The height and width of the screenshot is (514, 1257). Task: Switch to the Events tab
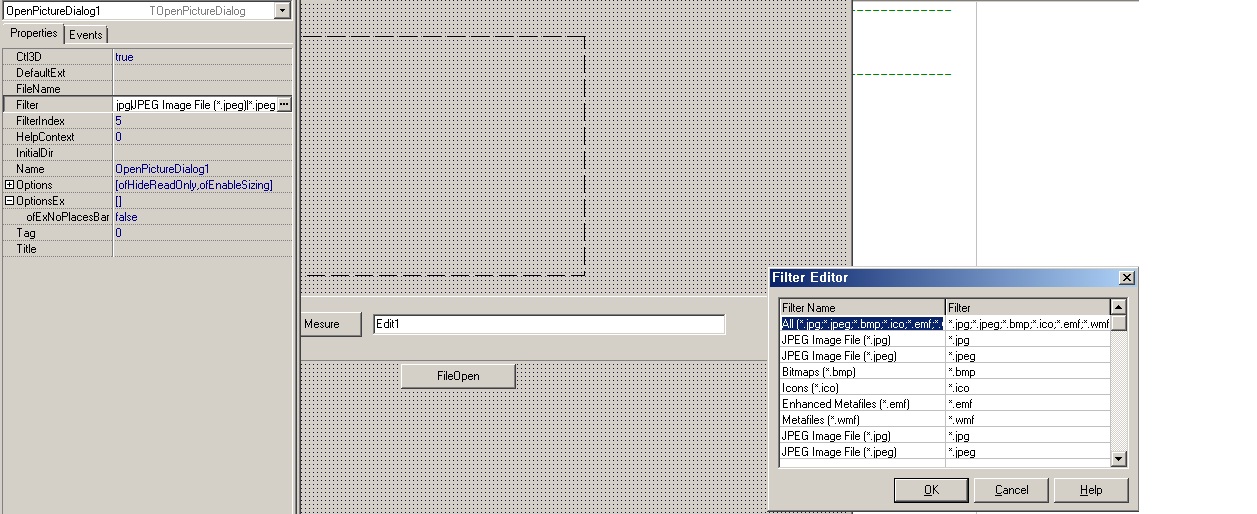coord(85,35)
